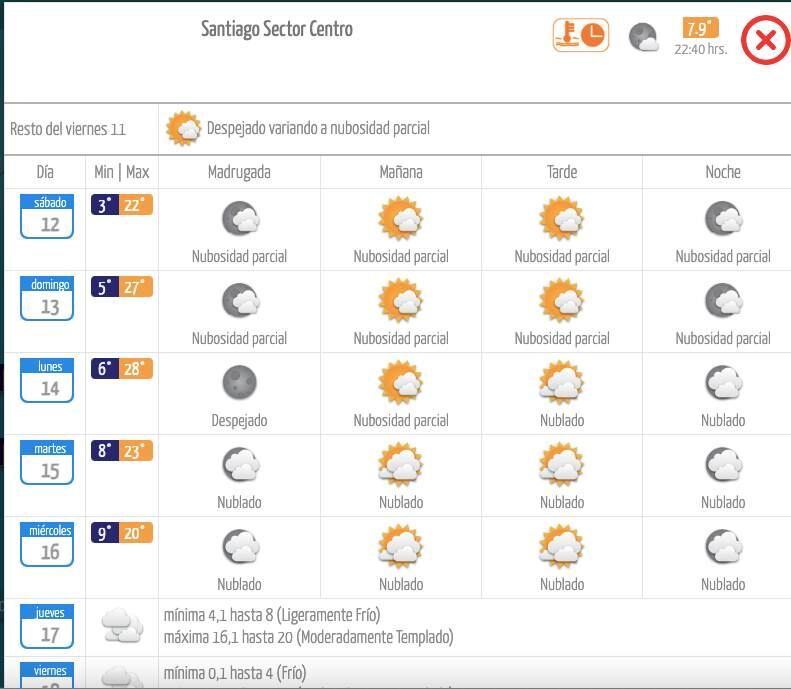Select the domingo 13 calendar icon
791x689 pixels.
coord(50,299)
